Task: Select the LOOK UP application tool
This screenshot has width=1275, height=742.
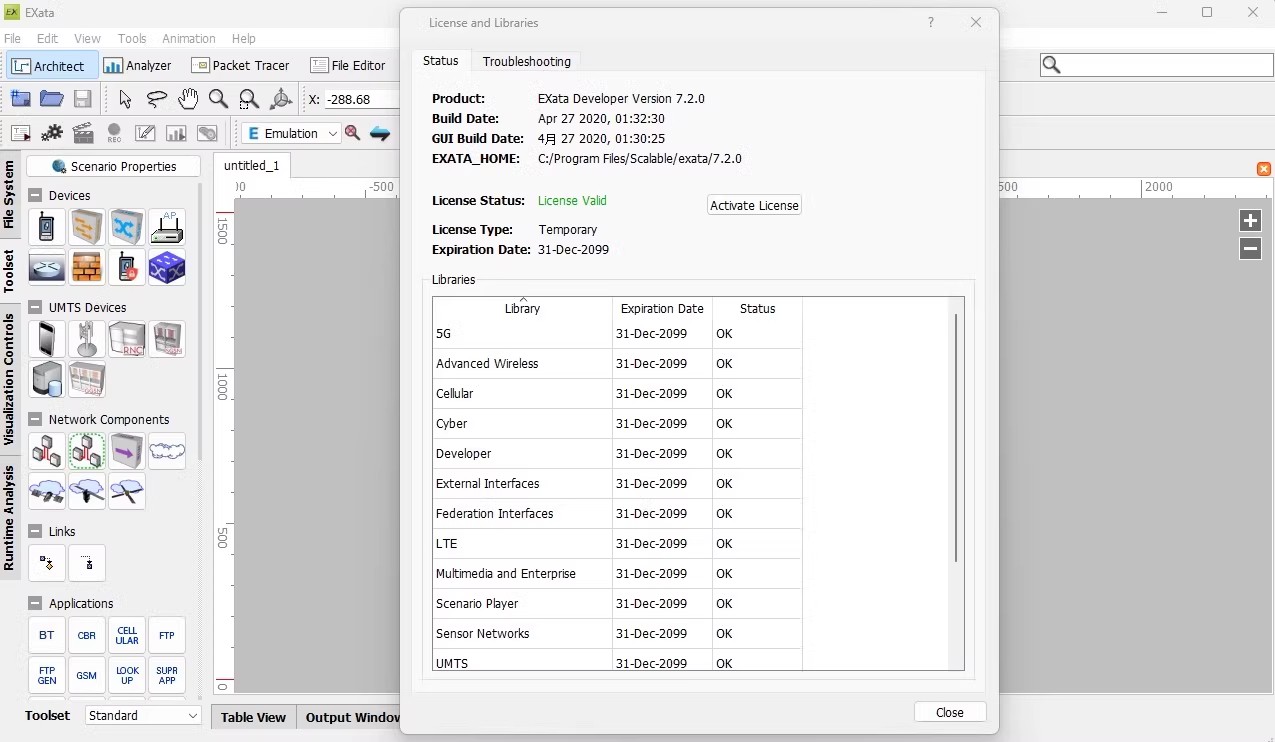Action: coord(127,675)
